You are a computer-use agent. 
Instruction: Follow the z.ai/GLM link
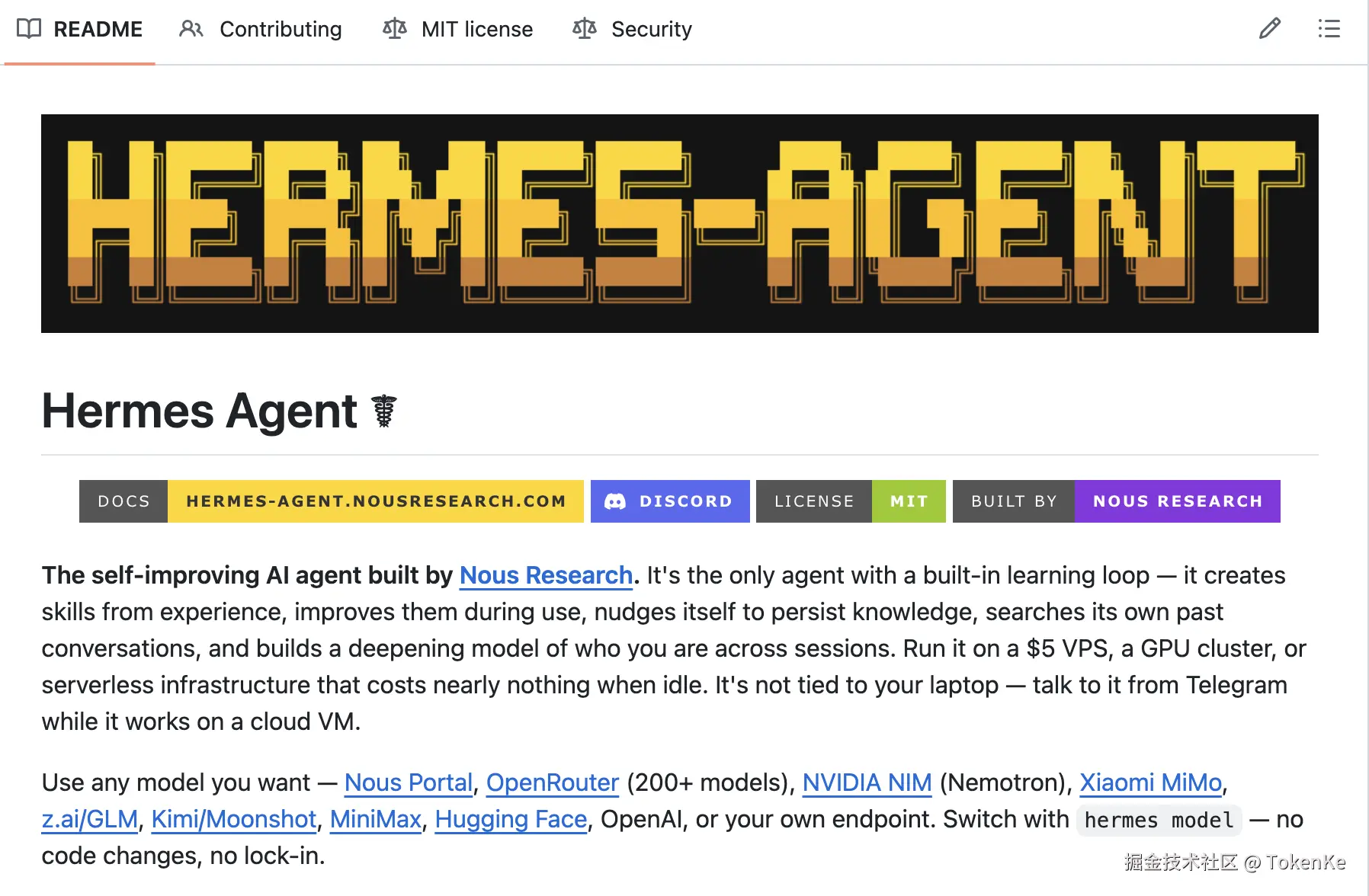pyautogui.click(x=90, y=819)
